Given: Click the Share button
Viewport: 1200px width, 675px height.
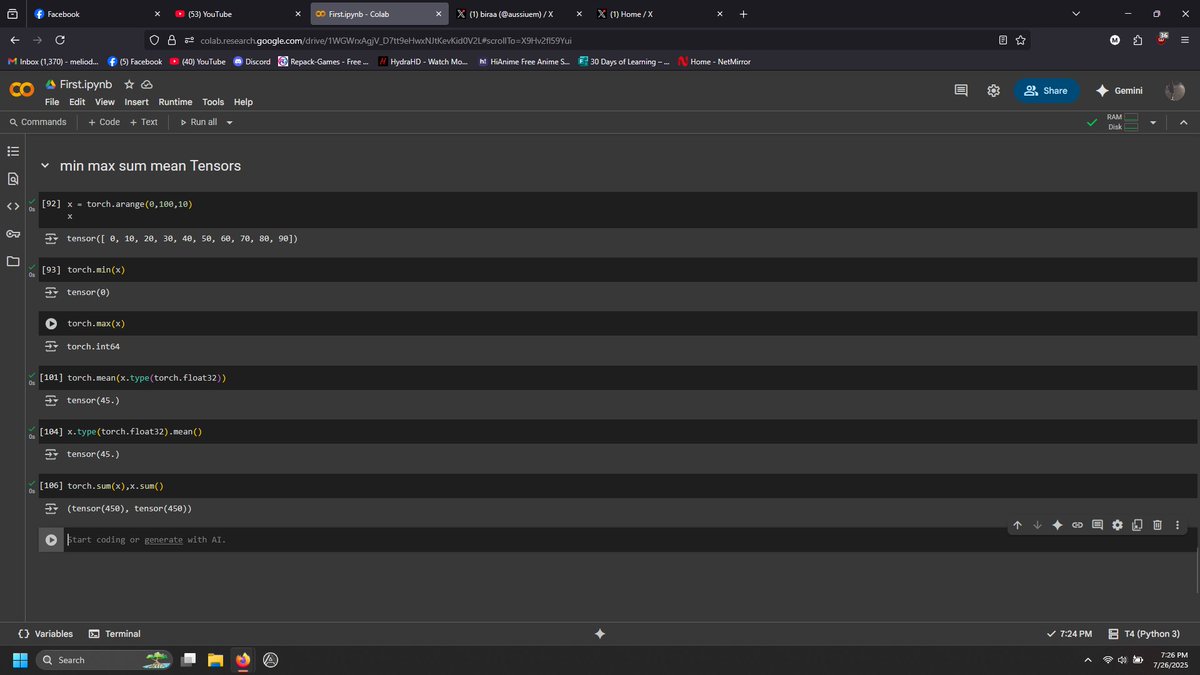Looking at the screenshot, I should pyautogui.click(x=1047, y=90).
